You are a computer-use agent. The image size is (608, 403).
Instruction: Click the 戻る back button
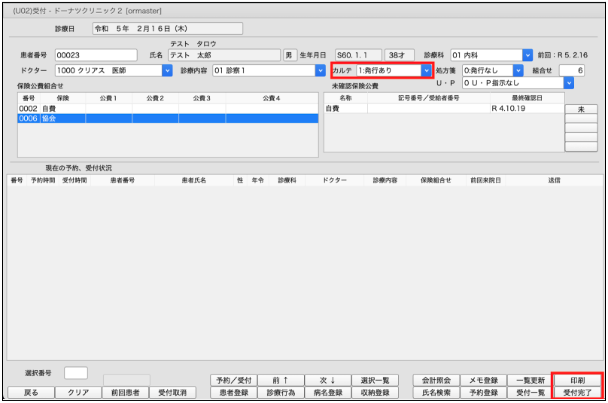point(30,393)
